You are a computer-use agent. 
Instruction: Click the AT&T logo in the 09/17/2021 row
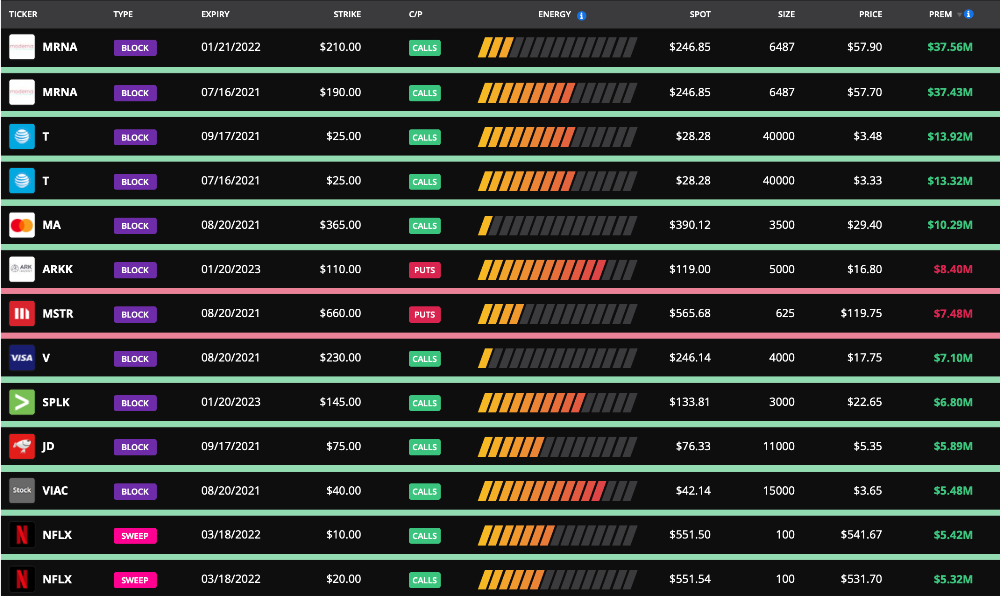pos(22,136)
